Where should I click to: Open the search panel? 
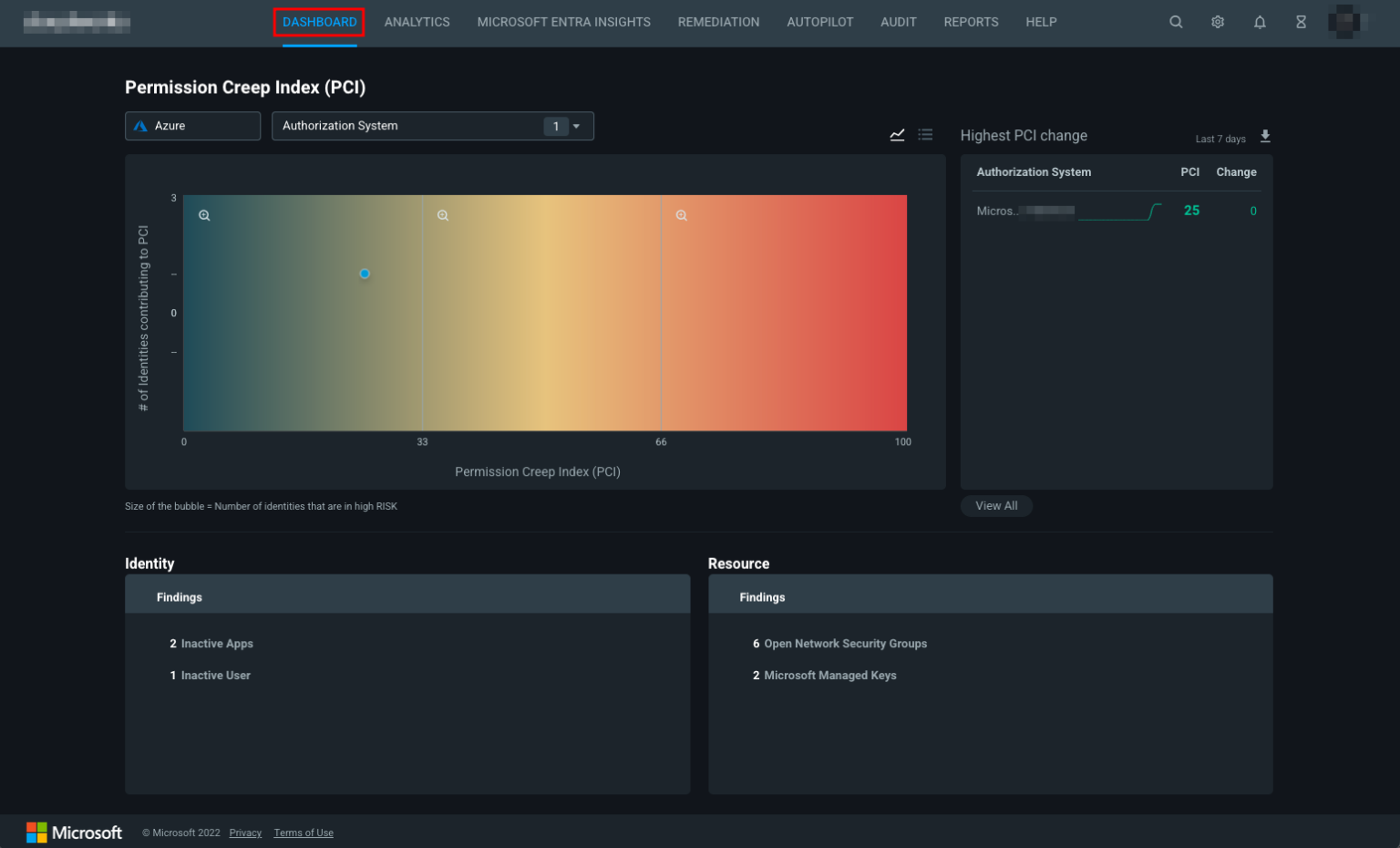tap(1176, 22)
